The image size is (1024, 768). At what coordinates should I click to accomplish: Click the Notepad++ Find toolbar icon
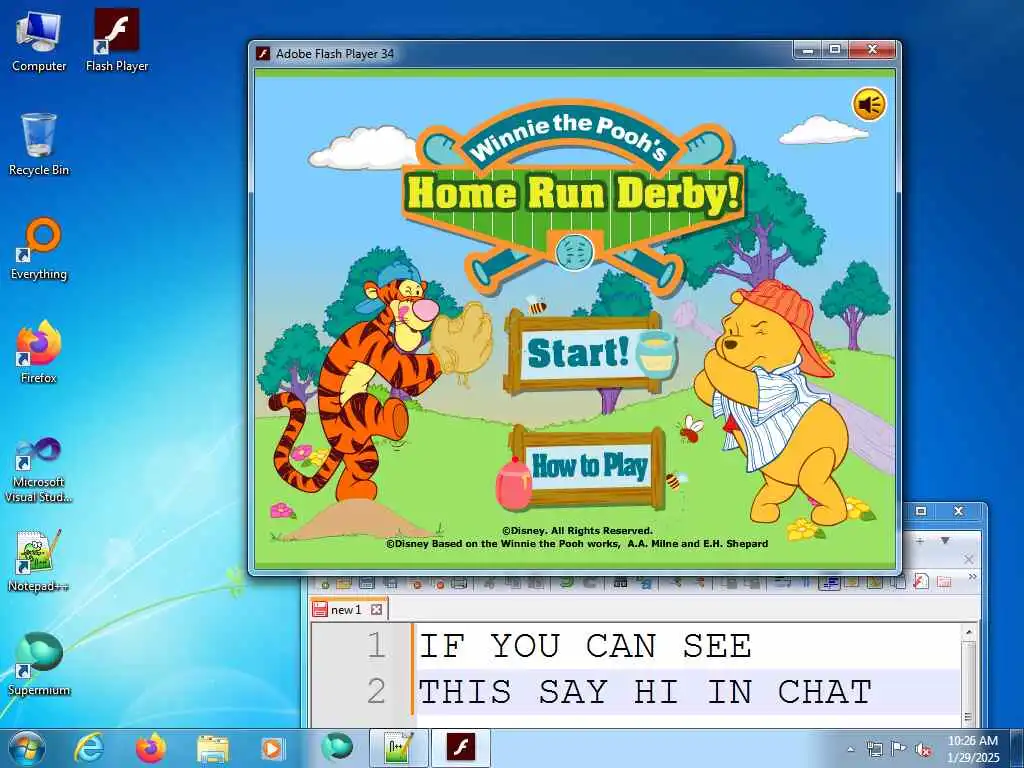(620, 581)
